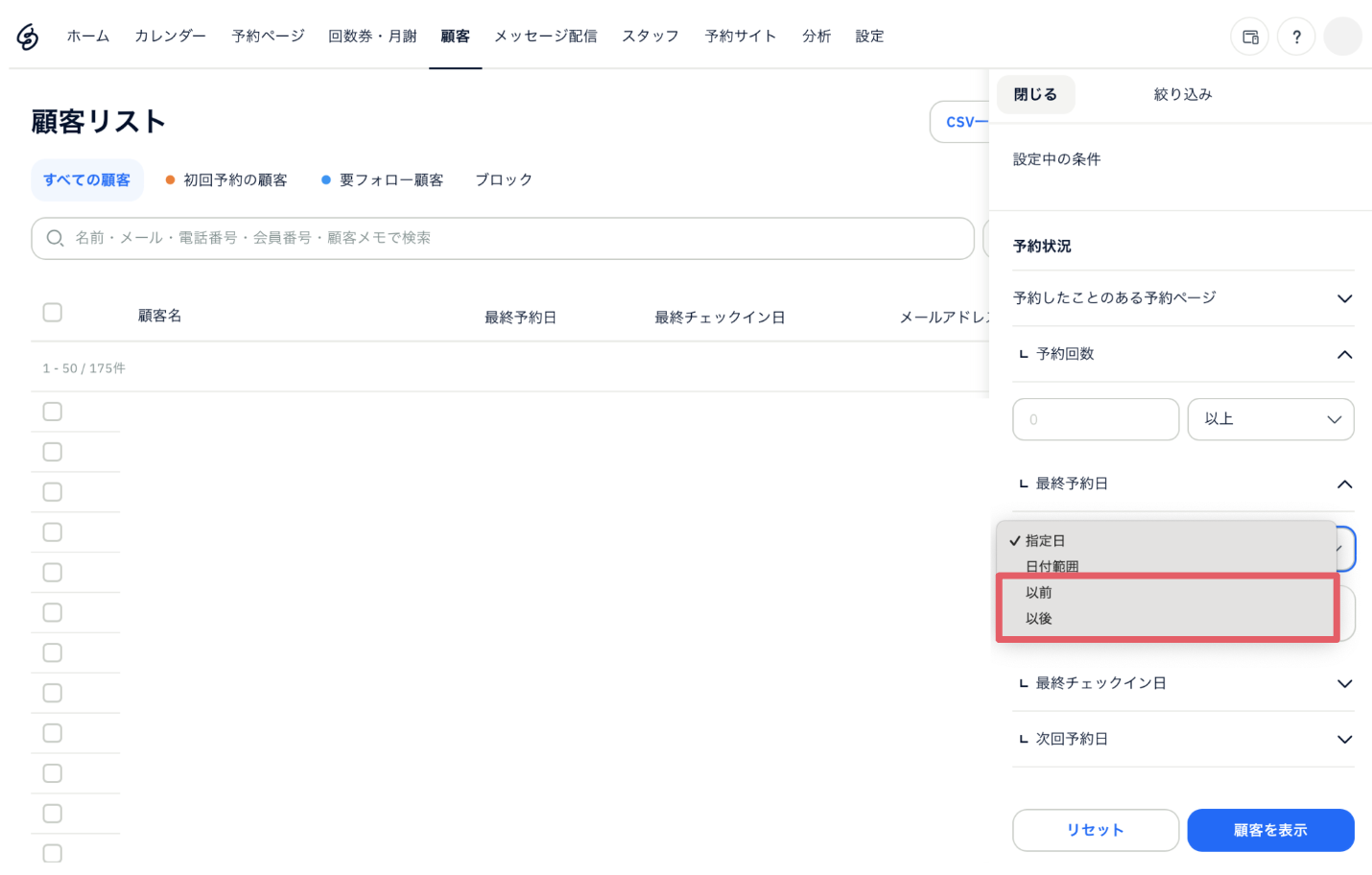The height and width of the screenshot is (875, 1372).
Task: Sort by 最終予約日 column header
Action: (520, 318)
